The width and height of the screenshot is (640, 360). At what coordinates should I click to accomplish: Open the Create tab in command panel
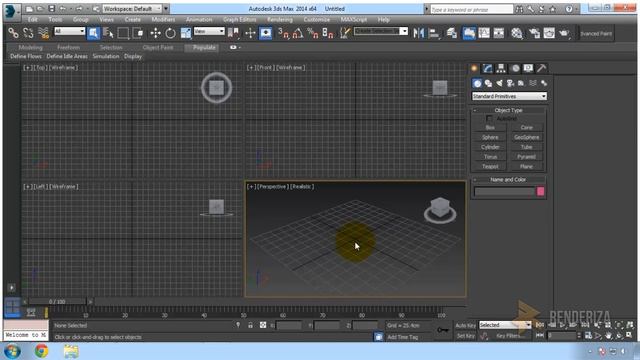click(x=474, y=68)
